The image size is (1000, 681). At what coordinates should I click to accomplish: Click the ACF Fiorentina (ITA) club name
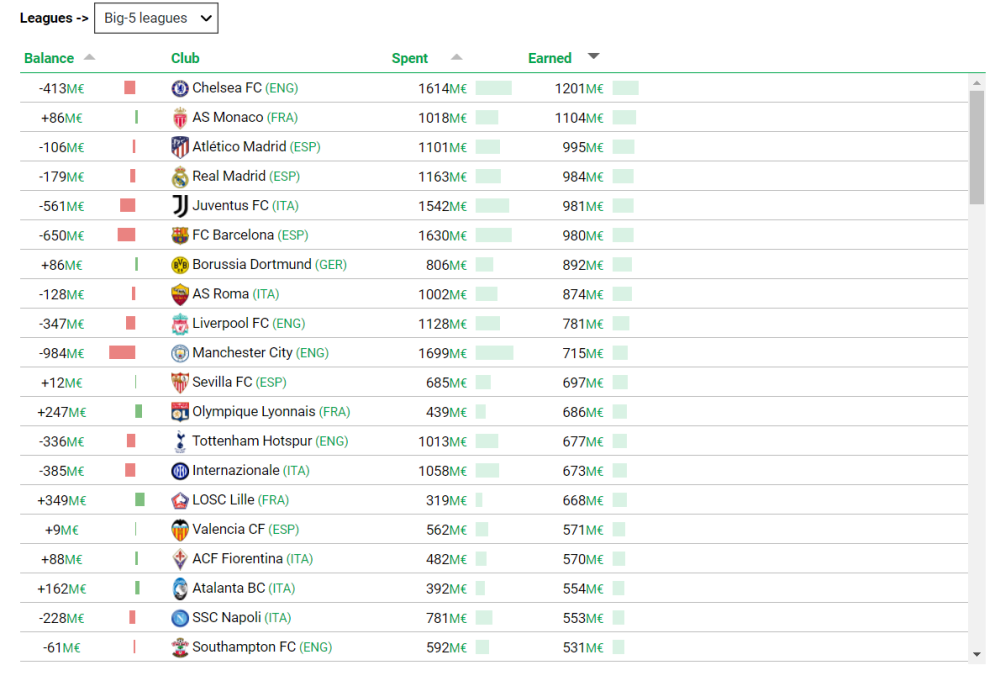tap(253, 559)
